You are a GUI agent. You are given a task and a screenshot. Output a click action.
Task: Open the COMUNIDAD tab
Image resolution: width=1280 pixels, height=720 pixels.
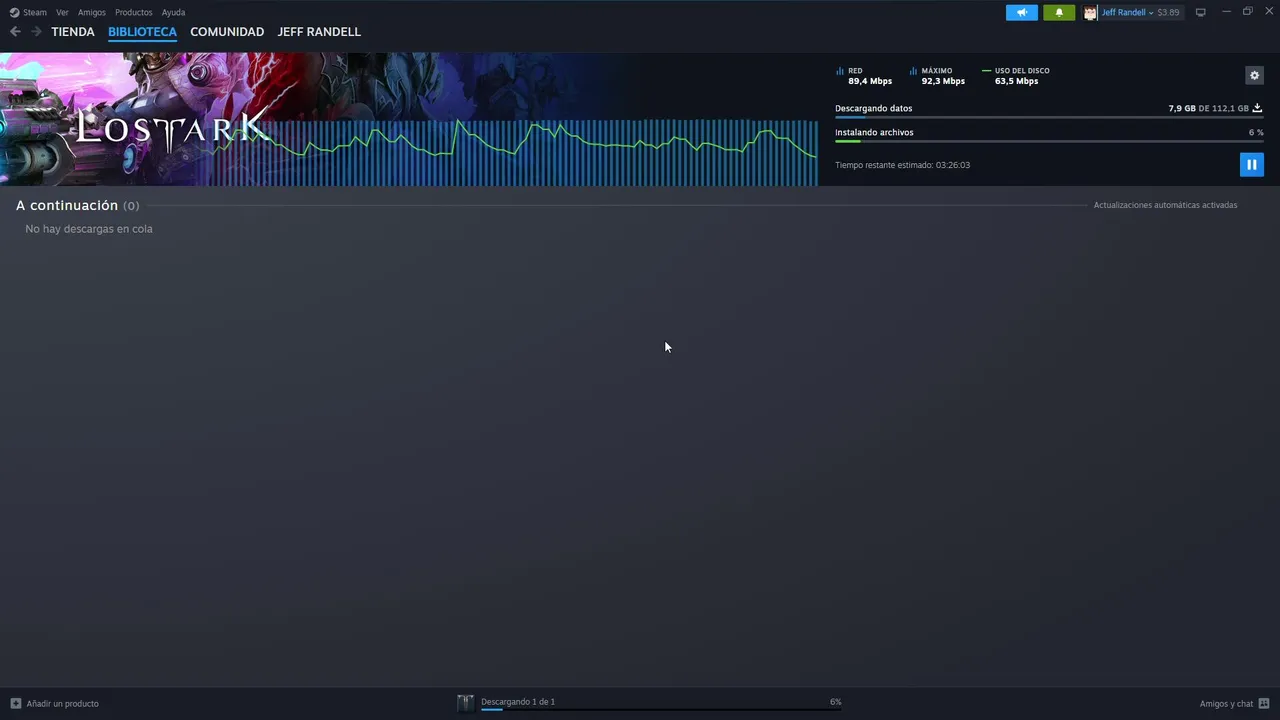227,32
